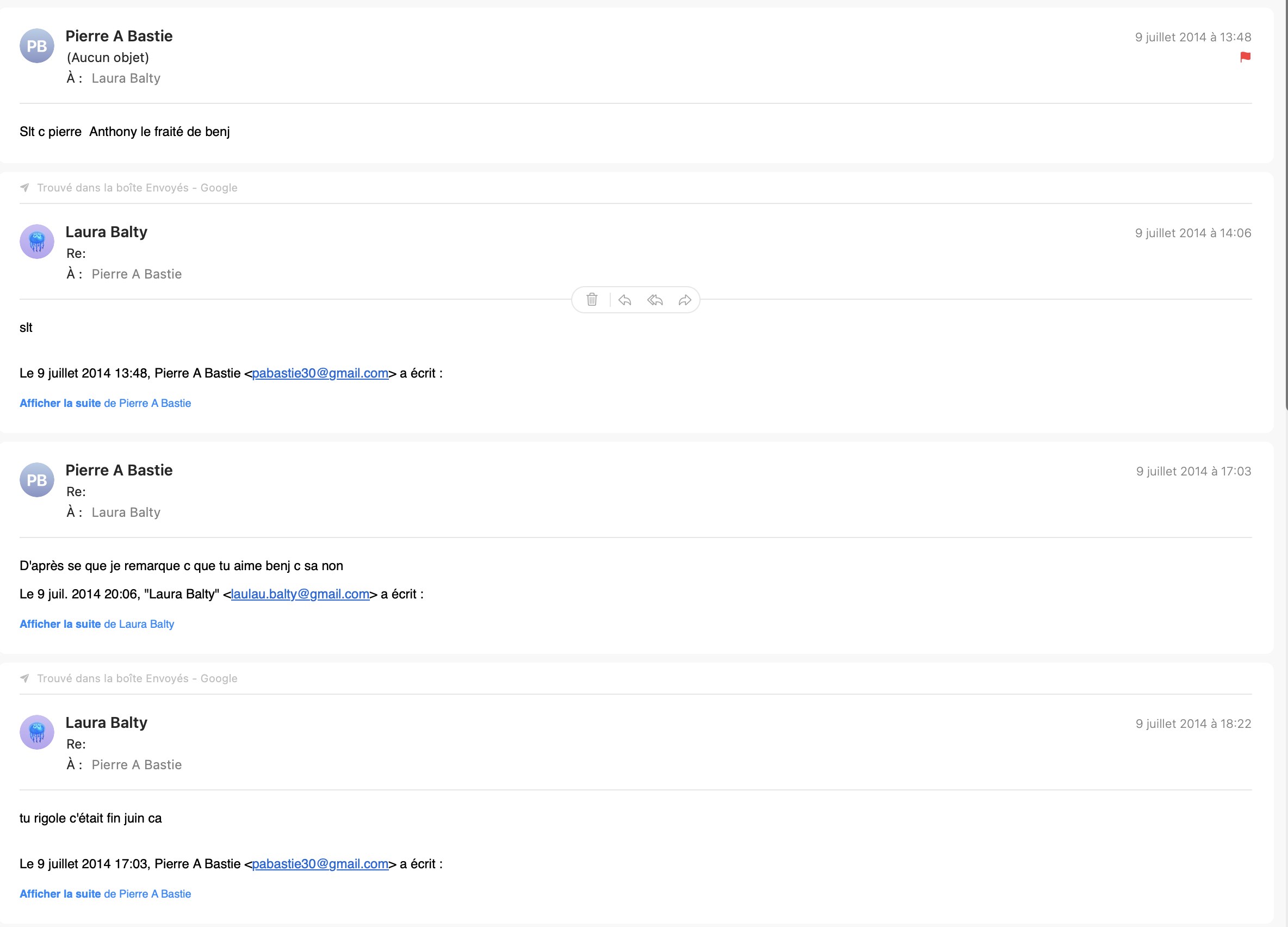Click recipient Pierre A Bastie at 14:06
The image size is (1288, 927).
click(137, 274)
